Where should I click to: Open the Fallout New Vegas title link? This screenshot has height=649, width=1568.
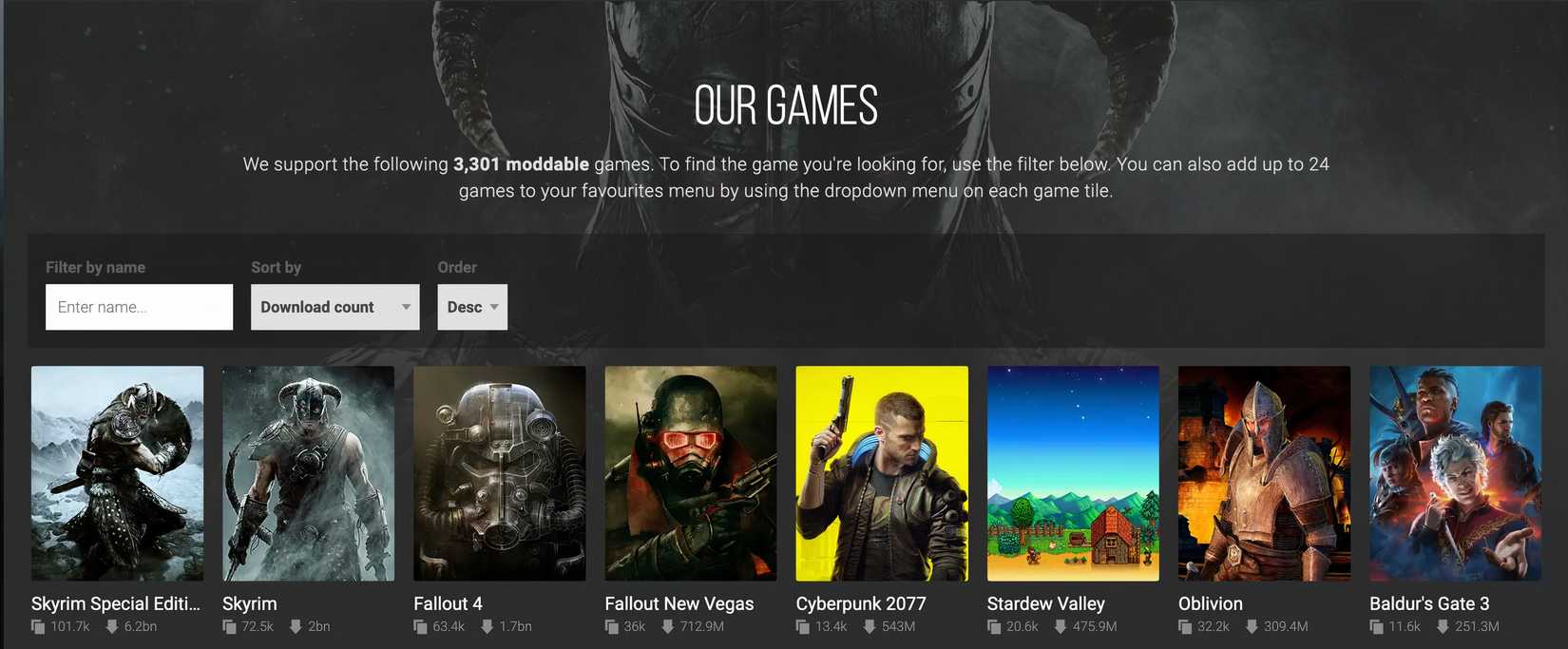pyautogui.click(x=679, y=603)
